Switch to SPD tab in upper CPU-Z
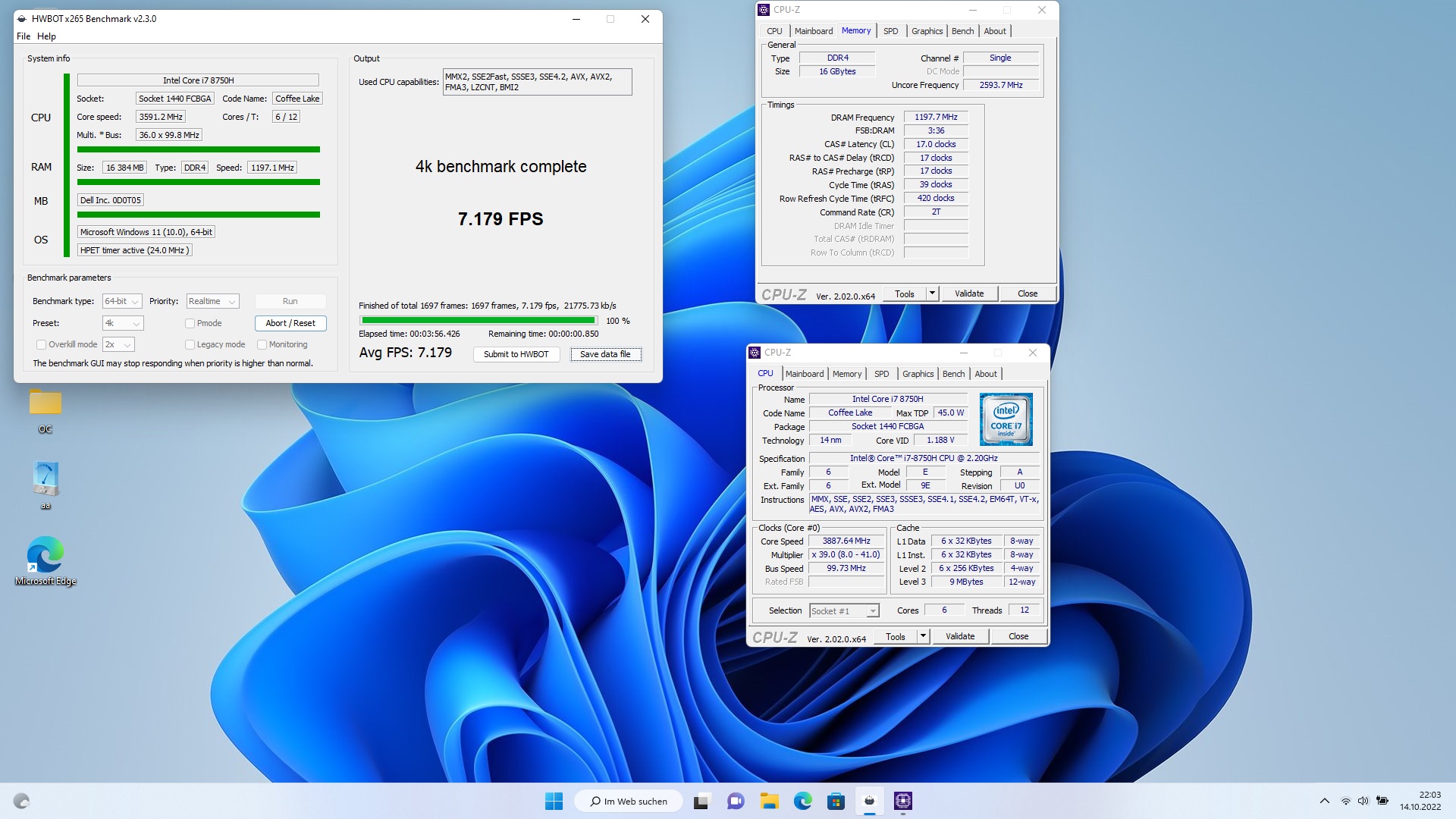This screenshot has width=1456, height=819. tap(890, 31)
